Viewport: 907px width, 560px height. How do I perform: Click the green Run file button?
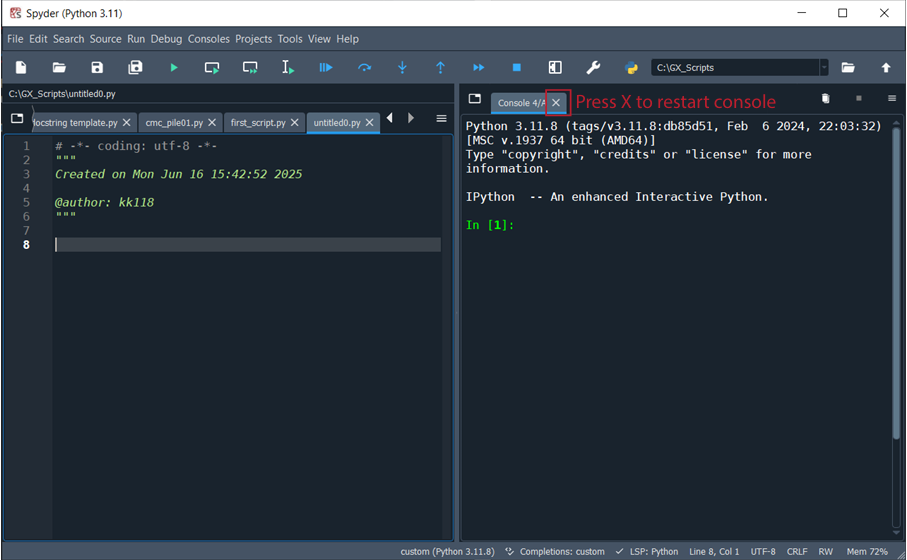pyautogui.click(x=174, y=68)
